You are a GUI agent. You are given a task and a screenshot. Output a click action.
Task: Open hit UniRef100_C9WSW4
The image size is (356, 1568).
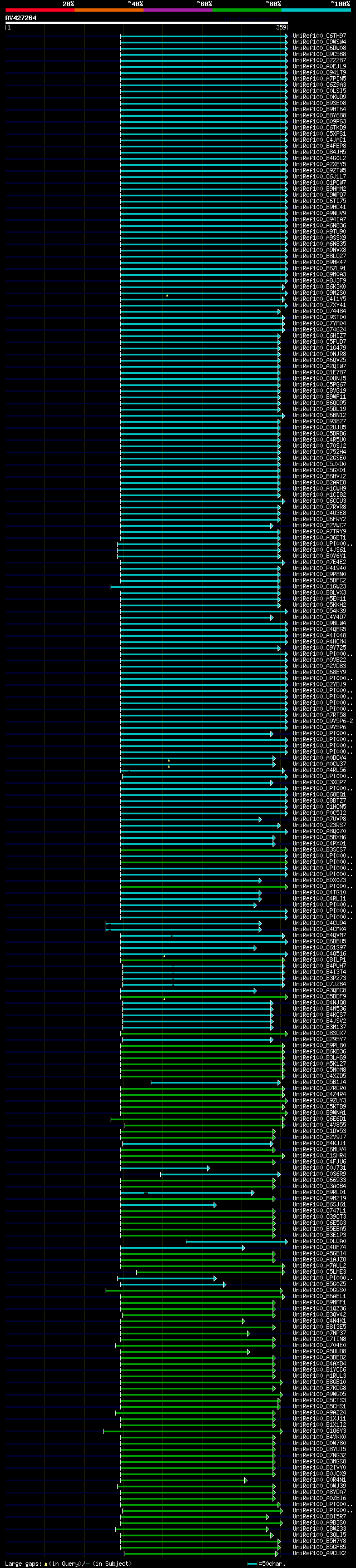point(319,42)
